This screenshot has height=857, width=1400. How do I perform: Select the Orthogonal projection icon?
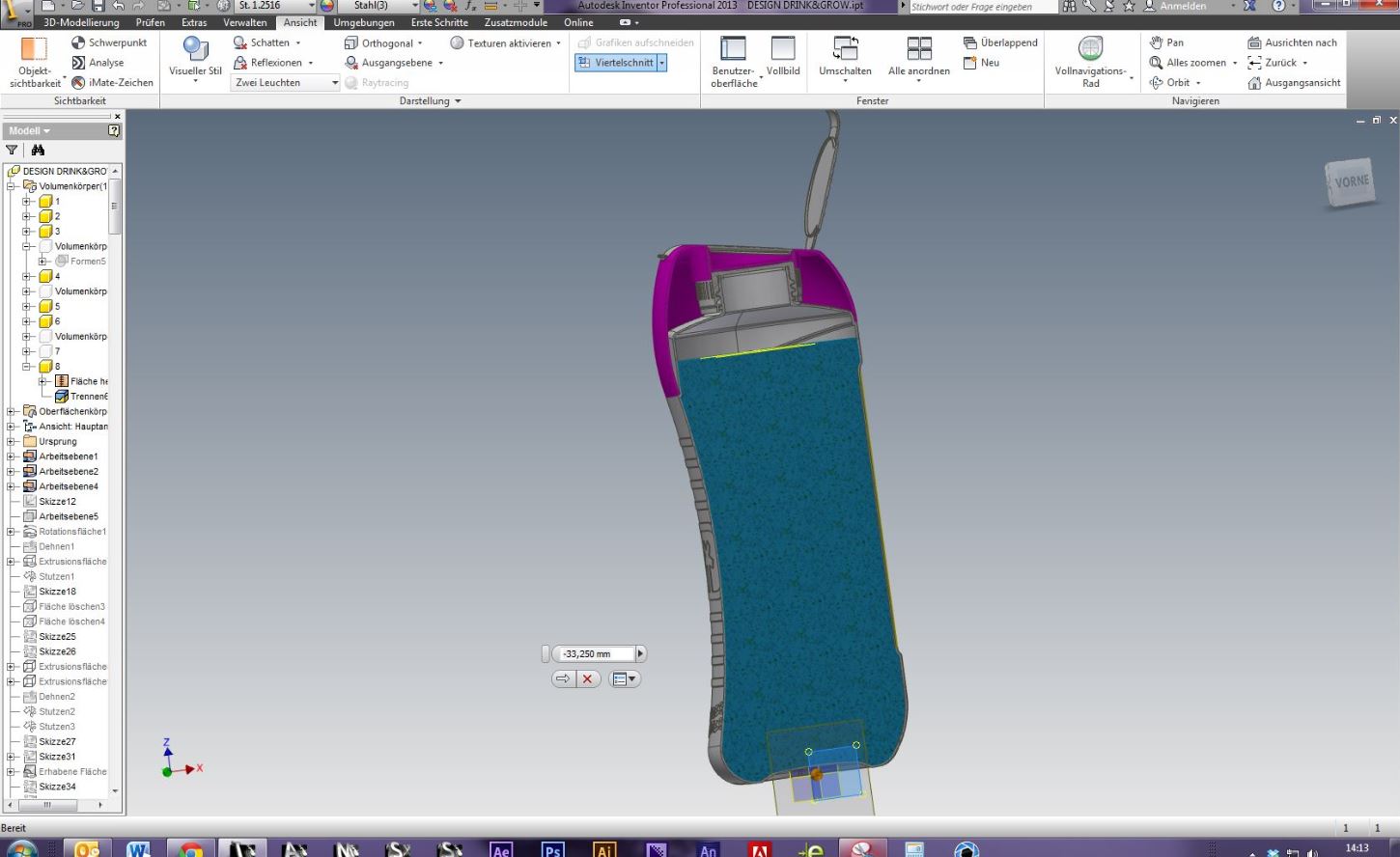[x=351, y=42]
